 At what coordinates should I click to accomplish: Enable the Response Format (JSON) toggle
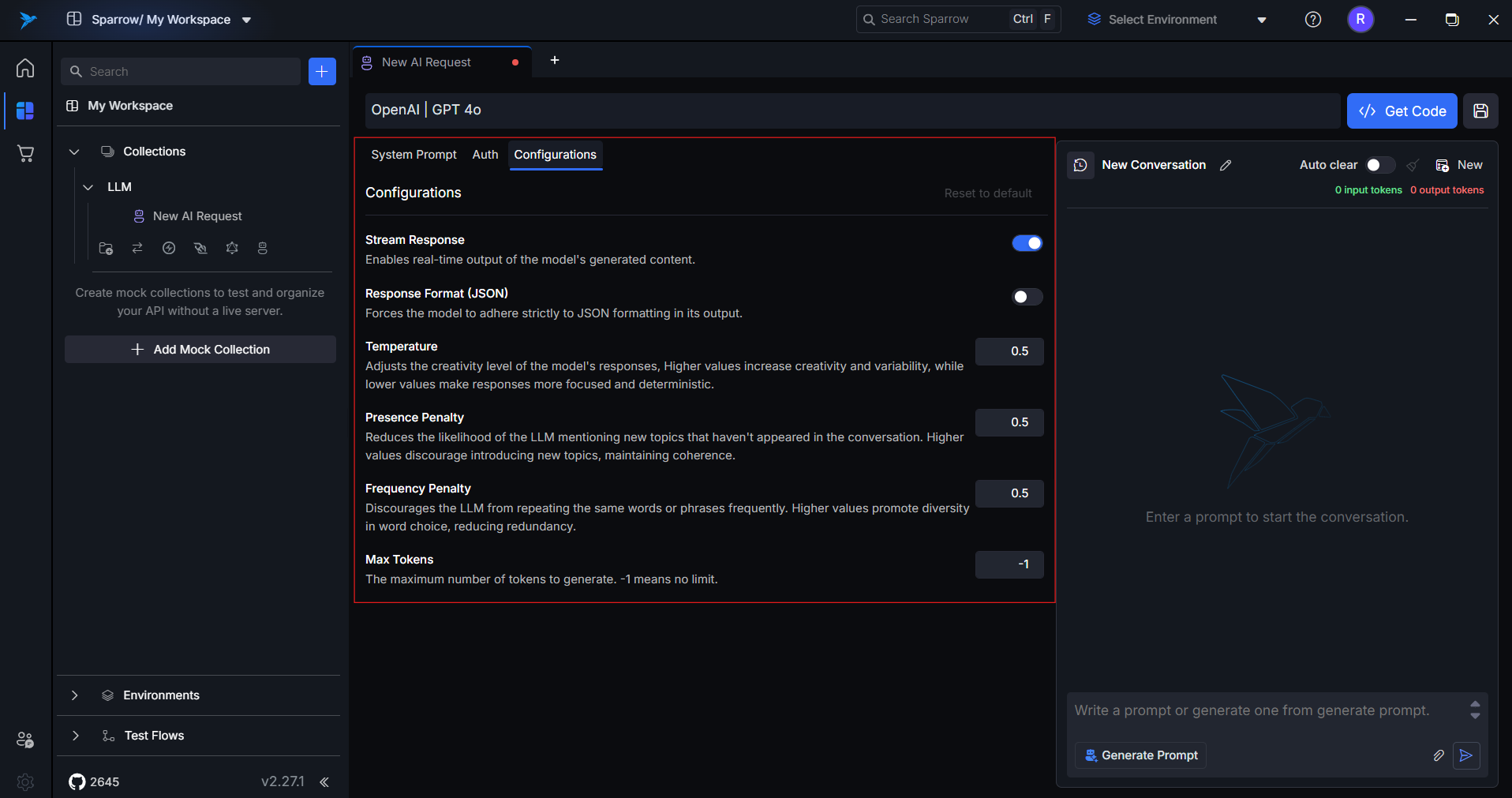(1027, 297)
